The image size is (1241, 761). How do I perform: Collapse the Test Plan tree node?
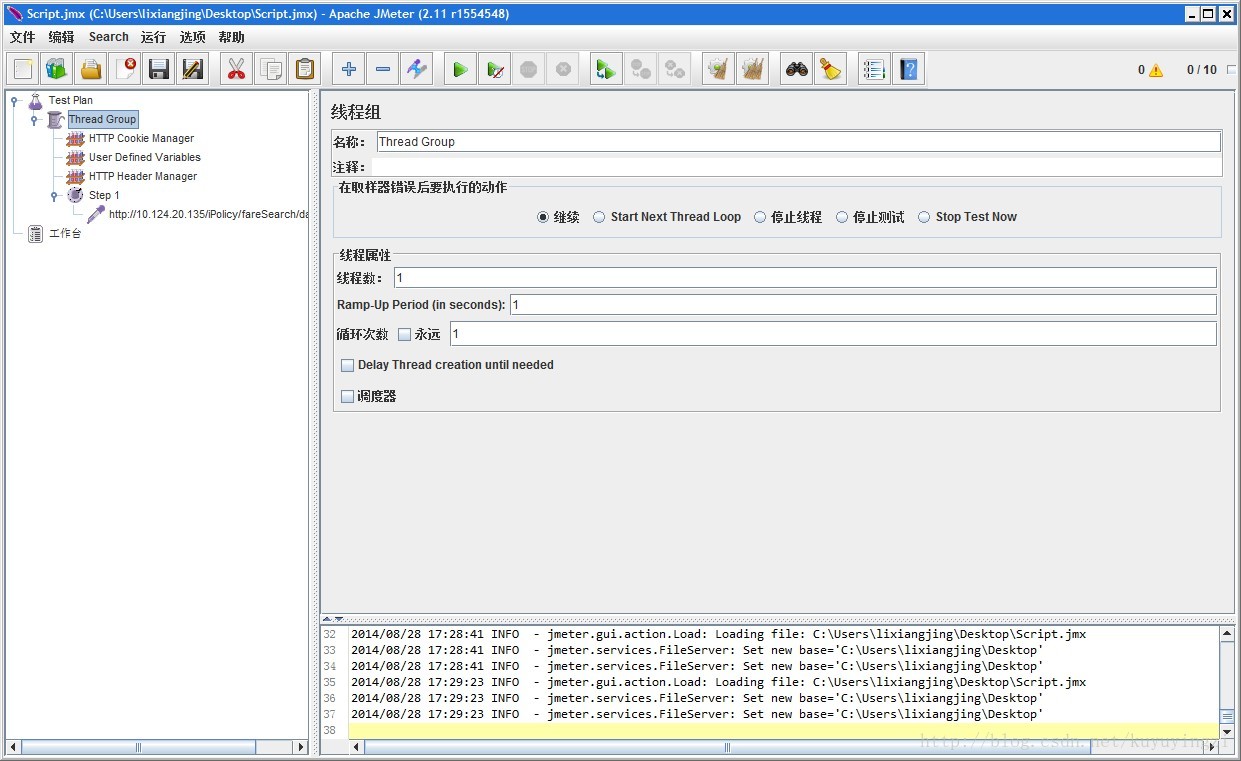[x=15, y=101]
